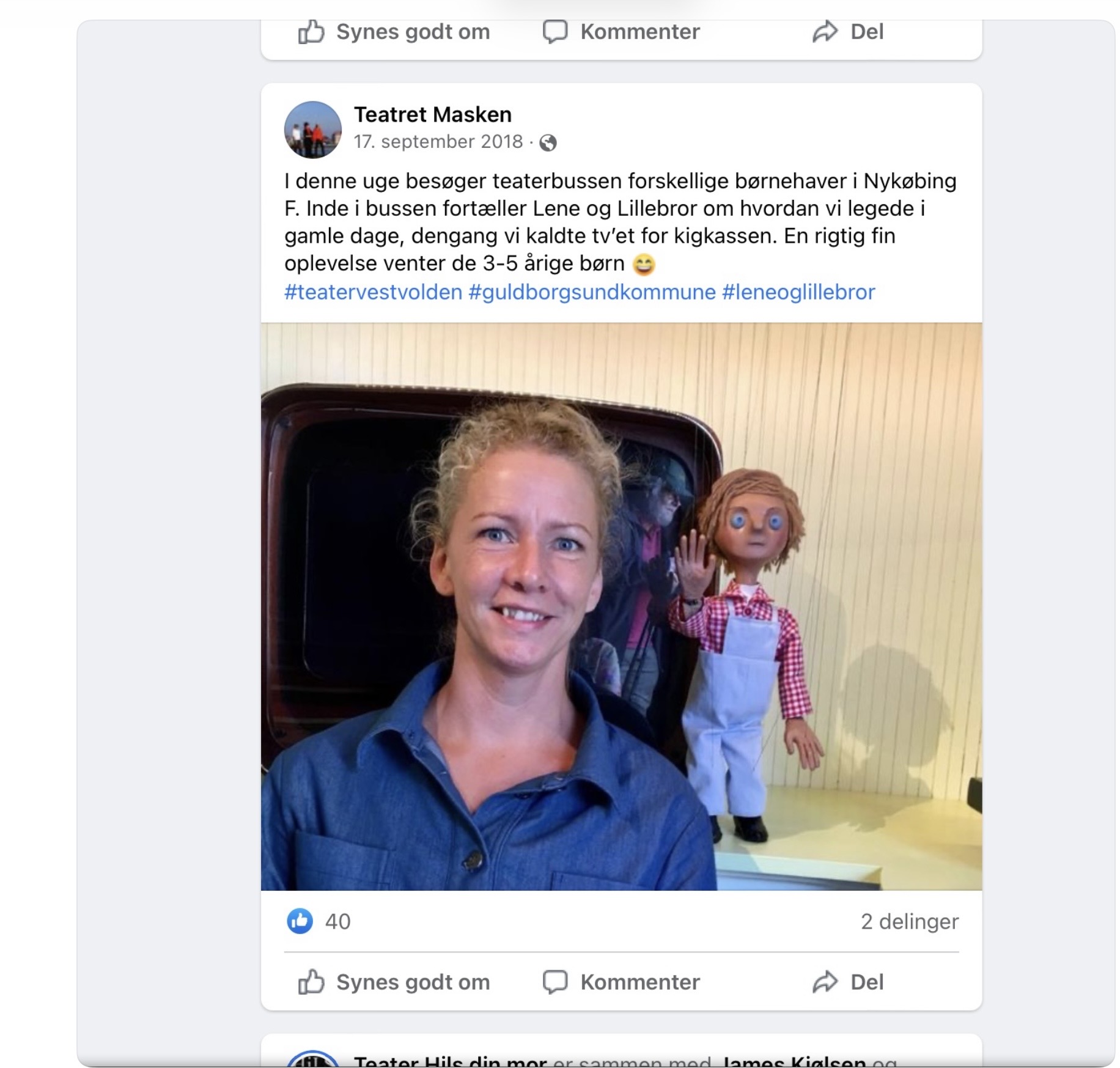Share the Teatret Masken post arrow icon
Viewport: 1120px width, 1068px height.
click(825, 982)
